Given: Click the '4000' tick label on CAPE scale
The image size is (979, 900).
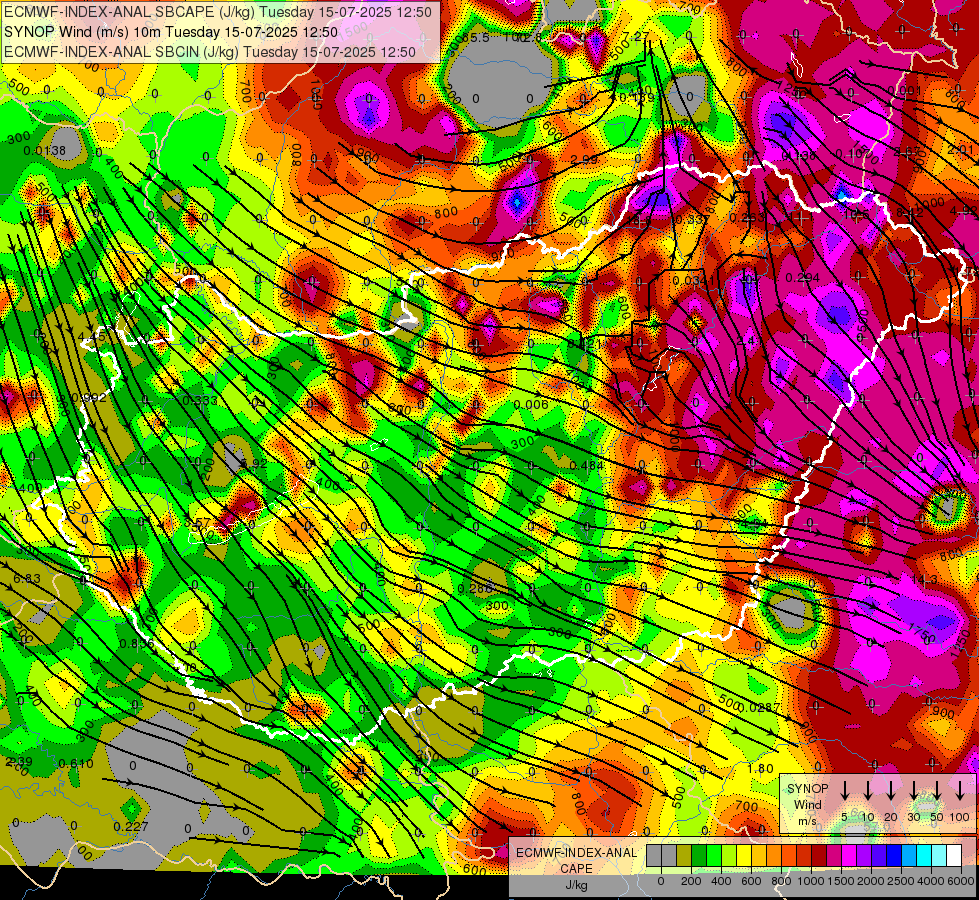Looking at the screenshot, I should [931, 881].
